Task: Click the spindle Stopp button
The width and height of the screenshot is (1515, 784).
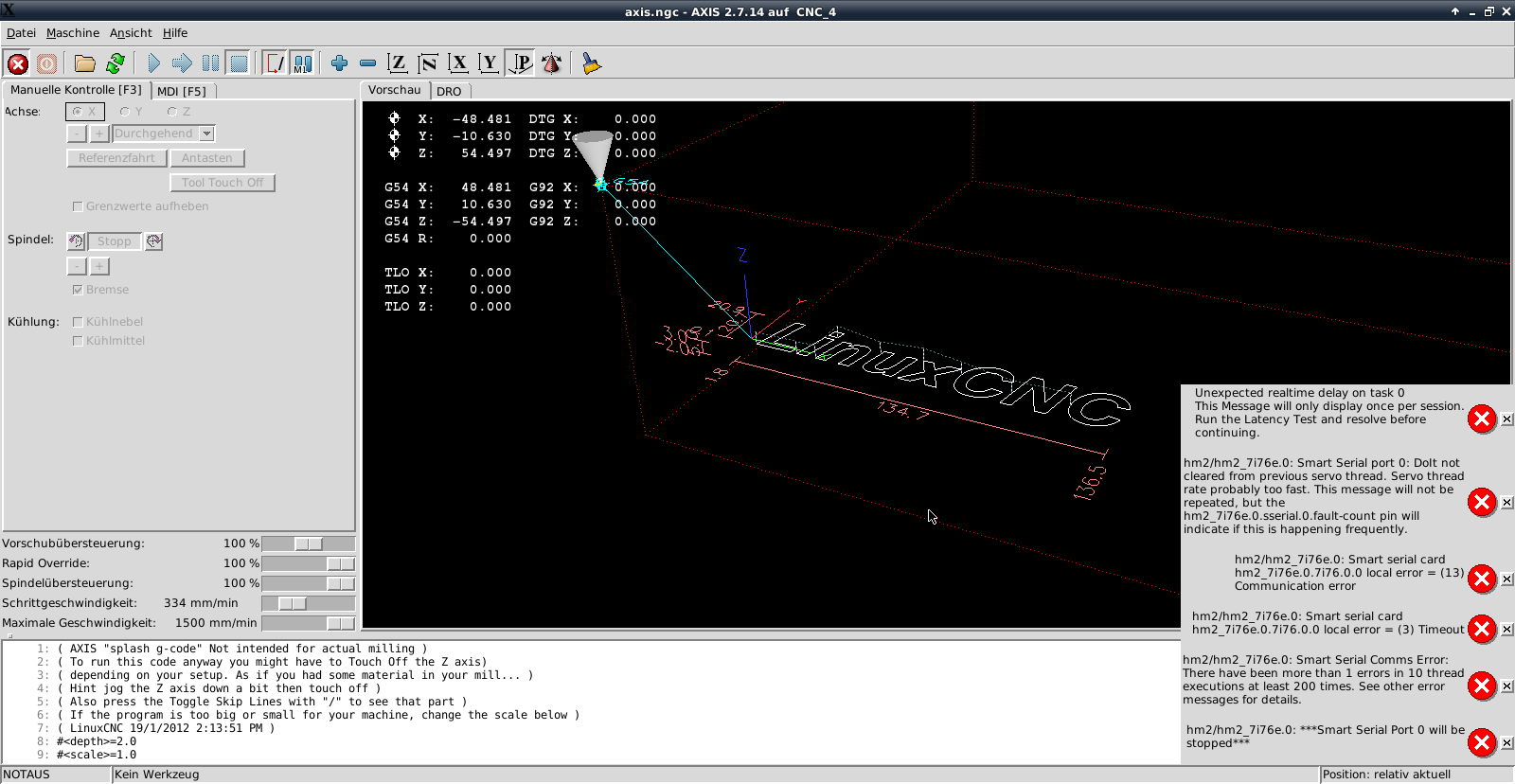Action: pyautogui.click(x=115, y=241)
